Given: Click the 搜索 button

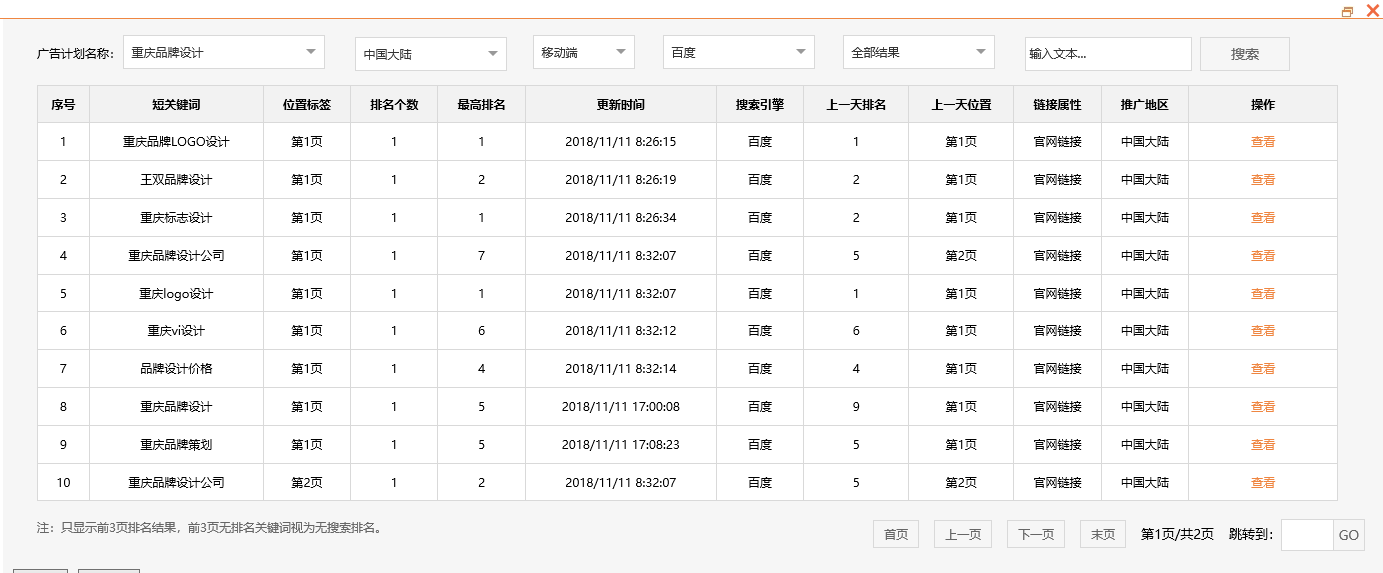Looking at the screenshot, I should tap(1245, 54).
